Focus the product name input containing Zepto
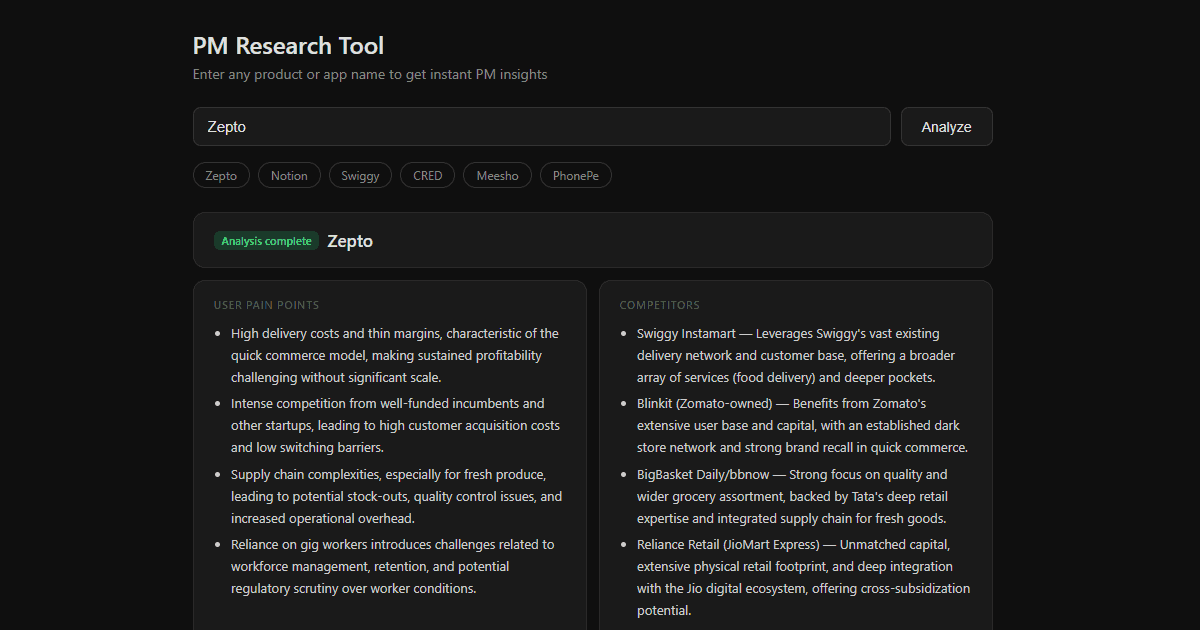This screenshot has height=630, width=1200. [541, 127]
